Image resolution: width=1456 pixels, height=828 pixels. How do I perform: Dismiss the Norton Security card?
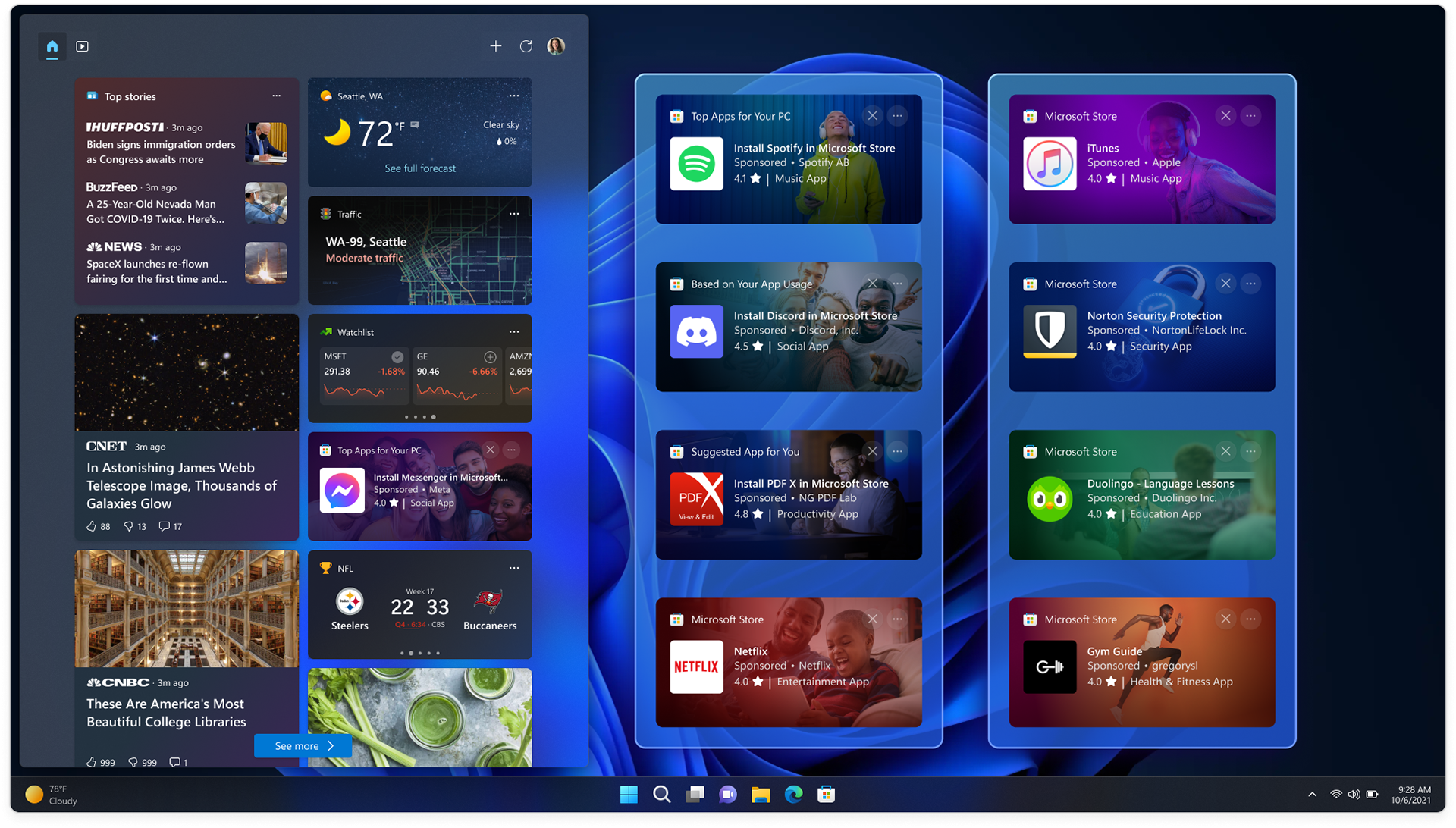coord(1225,284)
